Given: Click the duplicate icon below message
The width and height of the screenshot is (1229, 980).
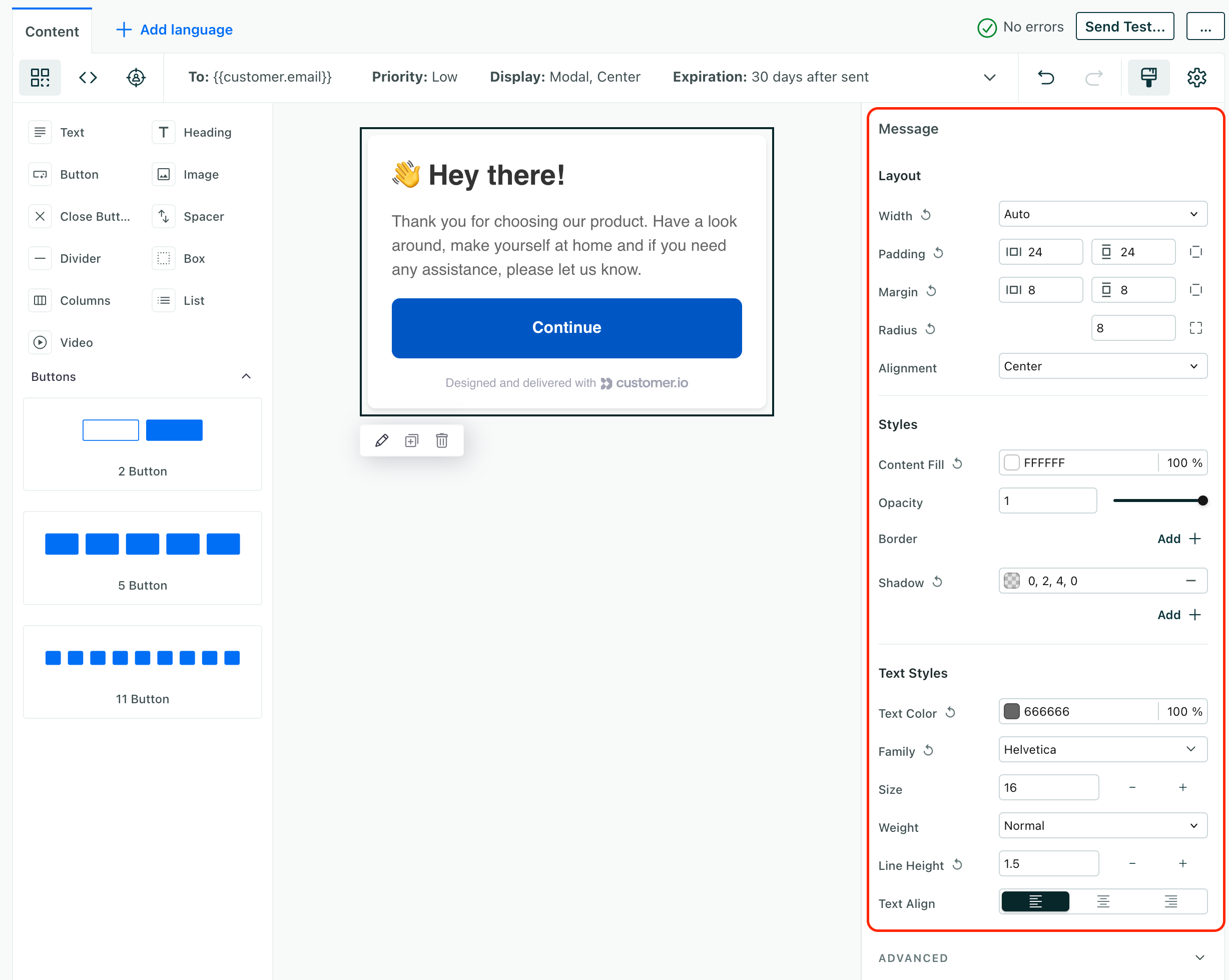Looking at the screenshot, I should pos(411,440).
